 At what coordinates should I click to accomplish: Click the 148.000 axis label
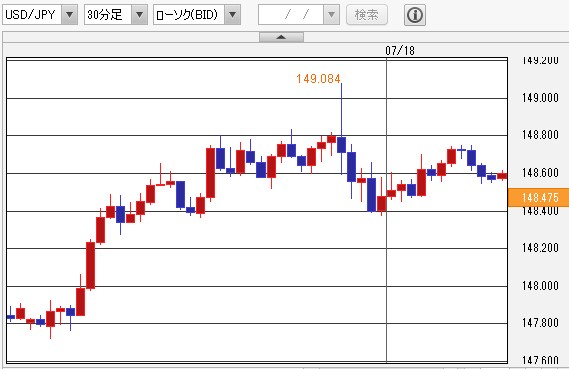click(540, 286)
